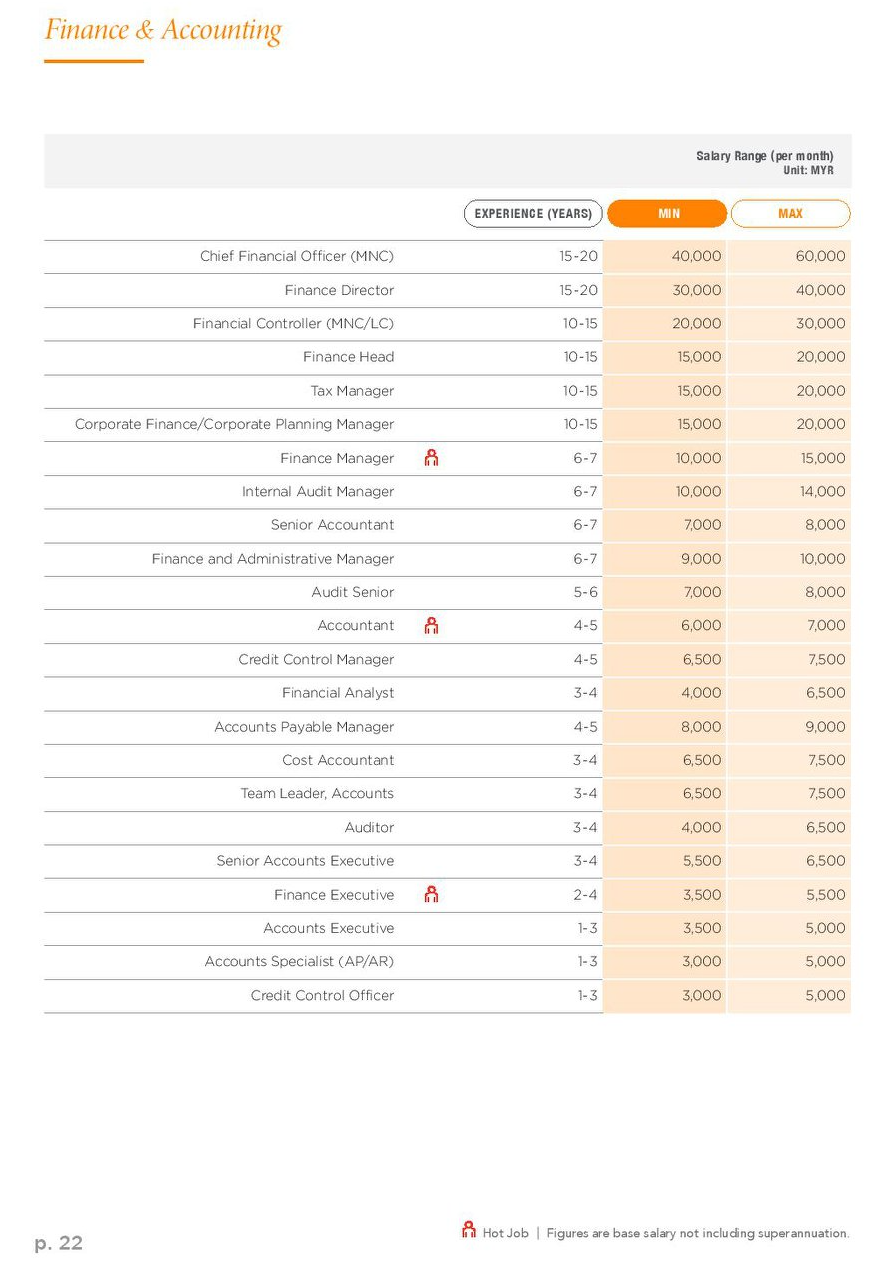Select the MIN orange pill header
Image resolution: width=875 pixels, height=1261 pixels.
click(667, 214)
